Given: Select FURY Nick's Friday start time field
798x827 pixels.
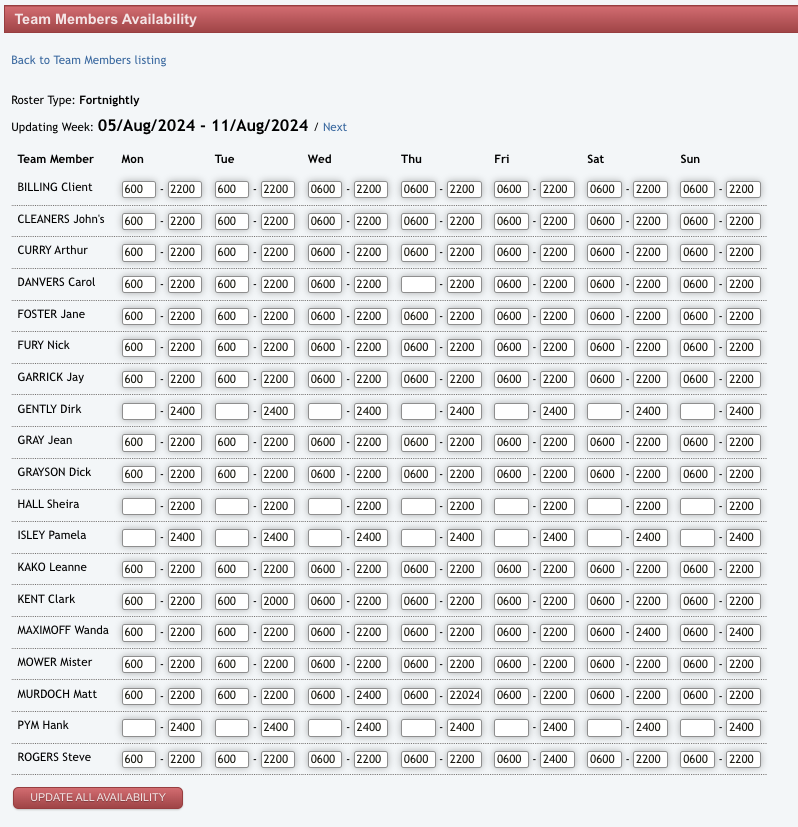Looking at the screenshot, I should (511, 347).
